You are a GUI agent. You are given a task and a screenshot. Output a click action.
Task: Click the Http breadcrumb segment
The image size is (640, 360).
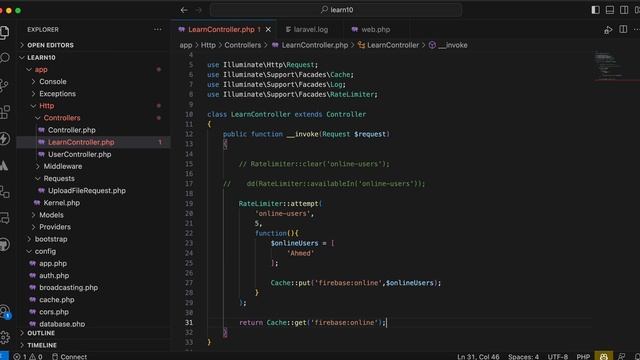208,45
